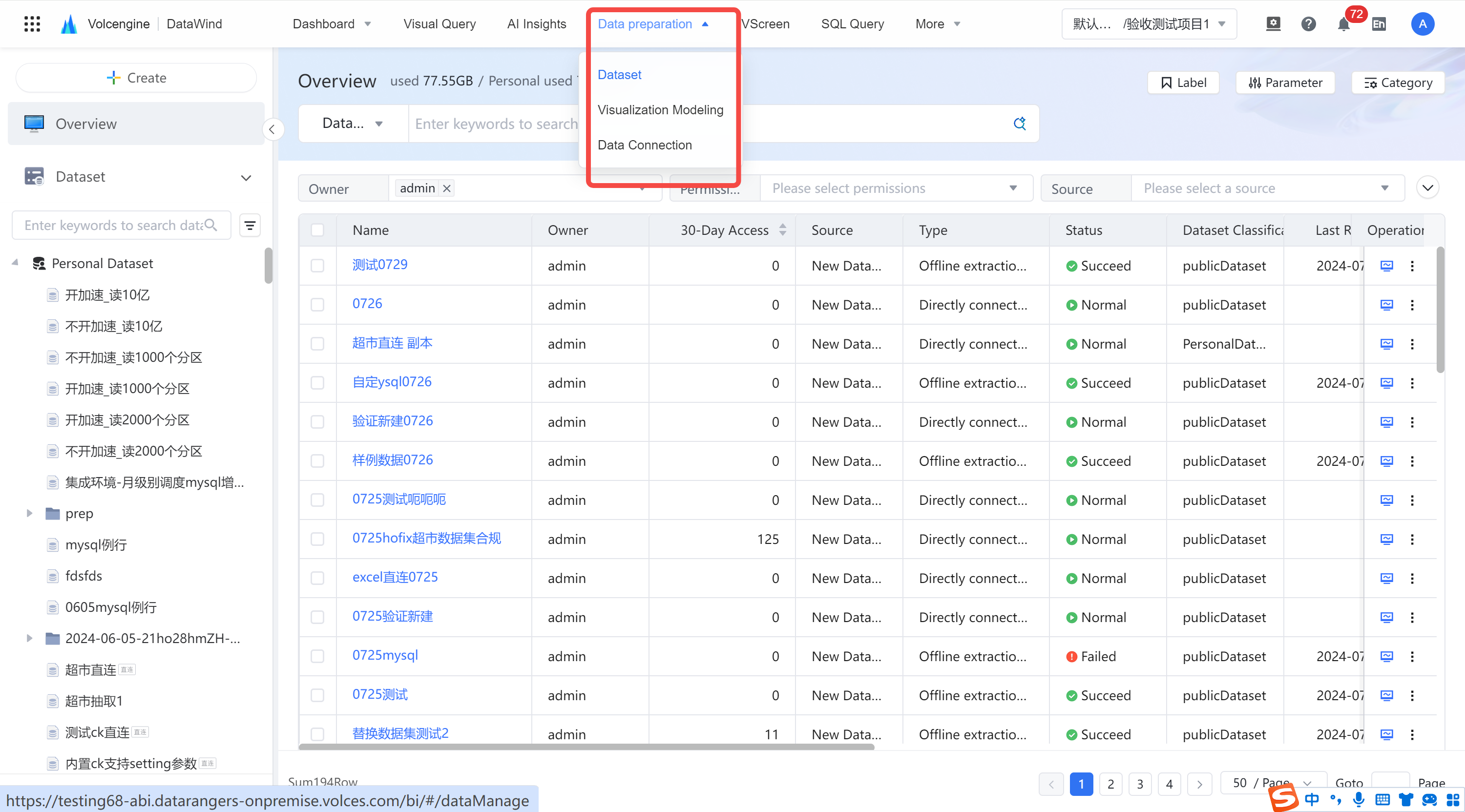Click the keyboard icon in the IME toolbar
Viewport: 1465px width, 812px height.
click(x=1382, y=799)
